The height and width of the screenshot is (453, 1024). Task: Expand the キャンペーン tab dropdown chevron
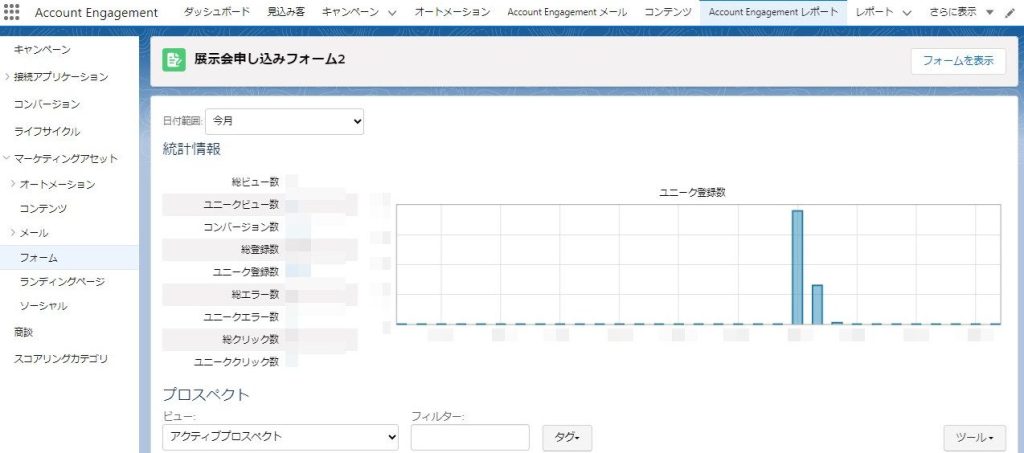point(392,12)
